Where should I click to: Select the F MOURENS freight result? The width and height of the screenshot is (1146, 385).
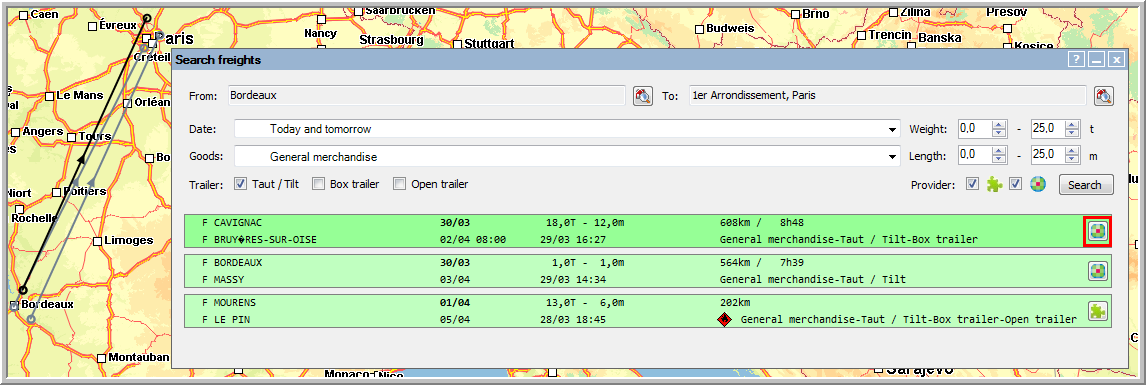648,311
